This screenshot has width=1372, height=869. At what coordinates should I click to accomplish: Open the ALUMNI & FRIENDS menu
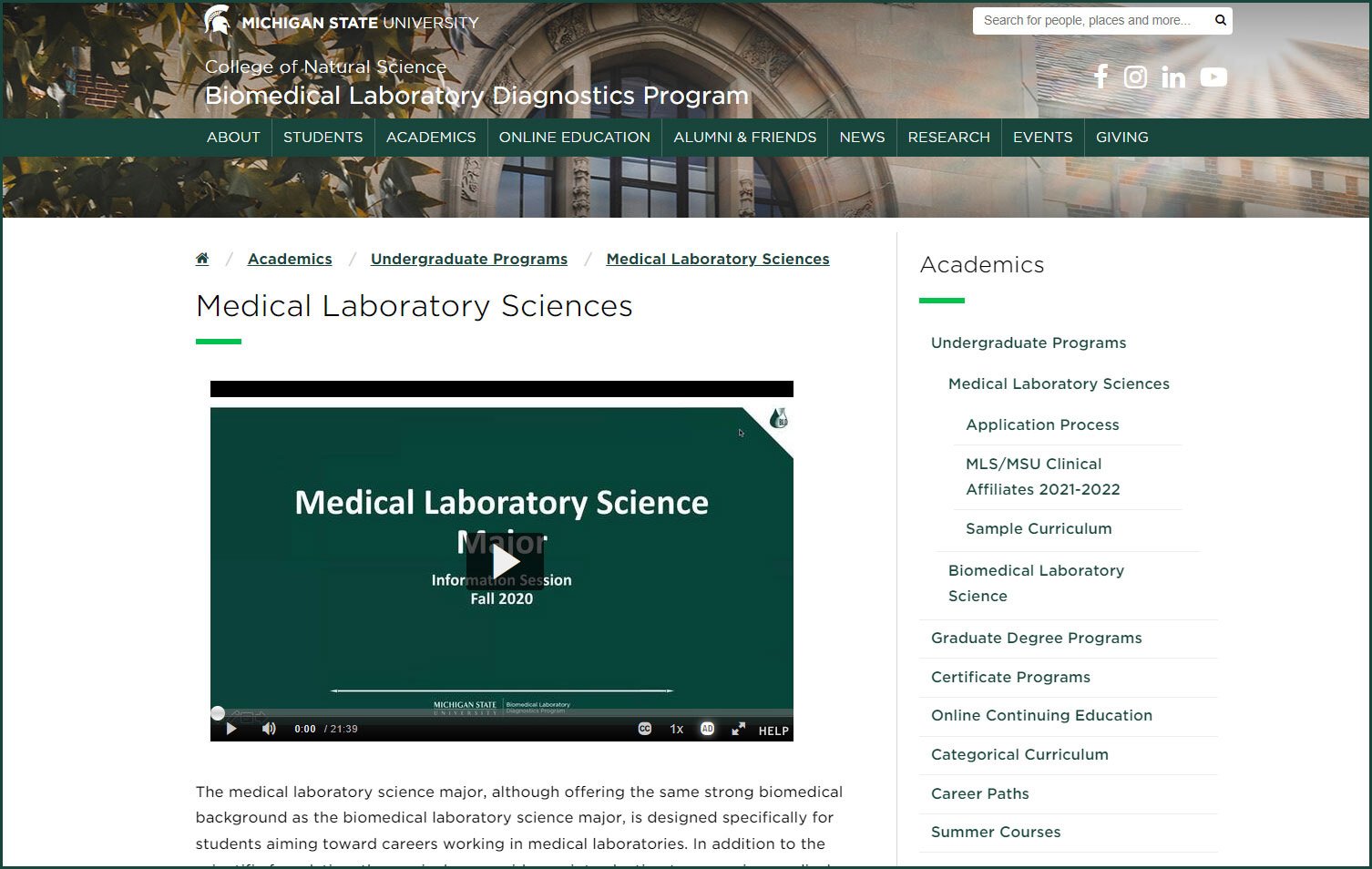pyautogui.click(x=745, y=138)
